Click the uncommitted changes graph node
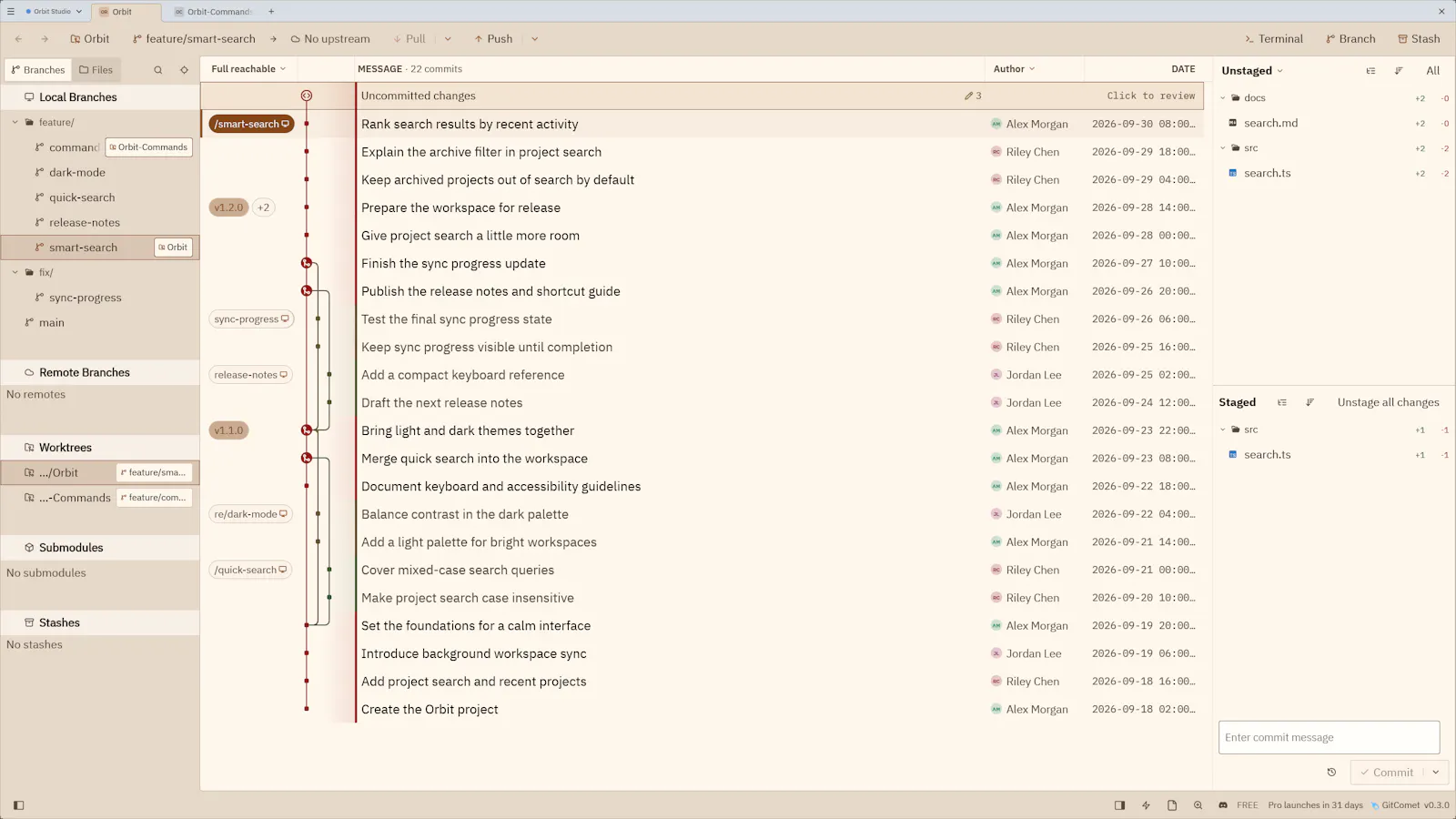 (x=307, y=96)
